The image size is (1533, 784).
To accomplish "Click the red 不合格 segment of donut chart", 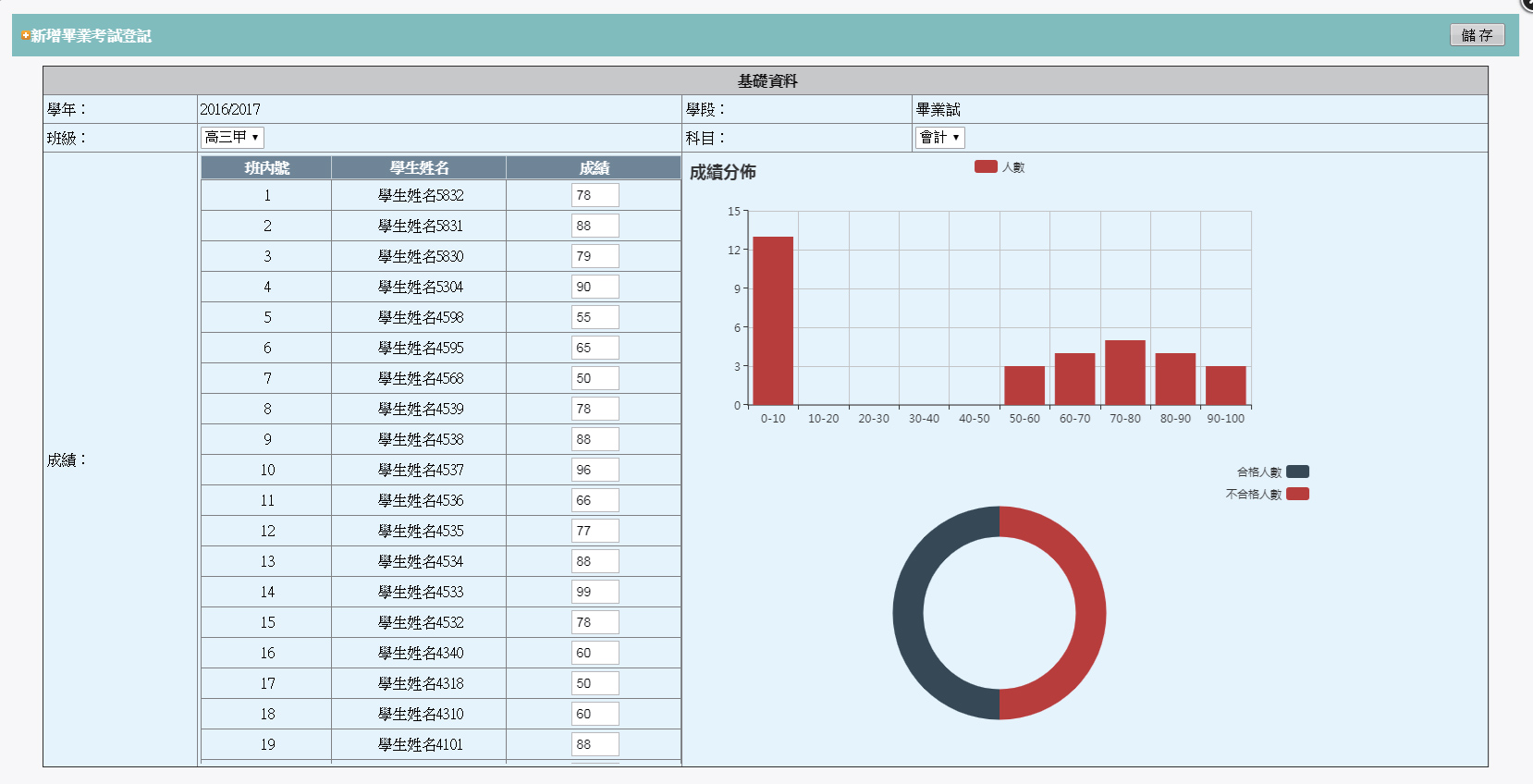I will click(x=1091, y=613).
